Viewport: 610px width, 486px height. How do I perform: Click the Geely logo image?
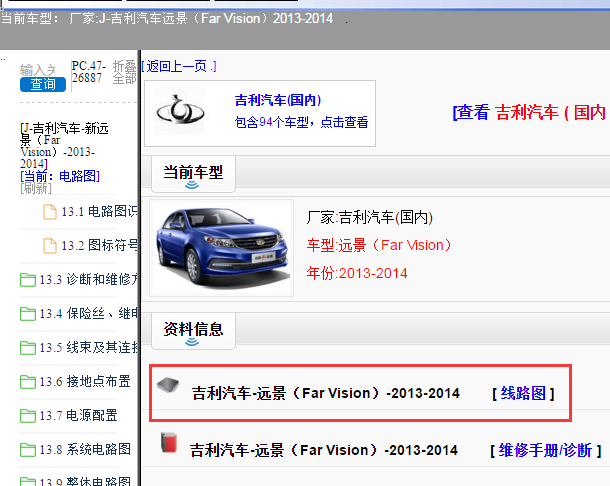[x=180, y=111]
